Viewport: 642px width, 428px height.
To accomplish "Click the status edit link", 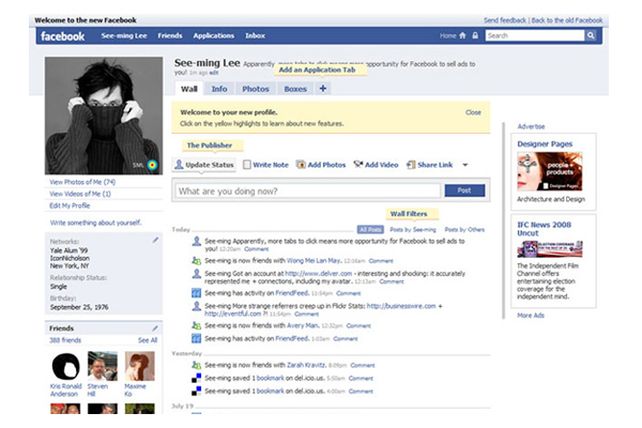I will [x=214, y=72].
